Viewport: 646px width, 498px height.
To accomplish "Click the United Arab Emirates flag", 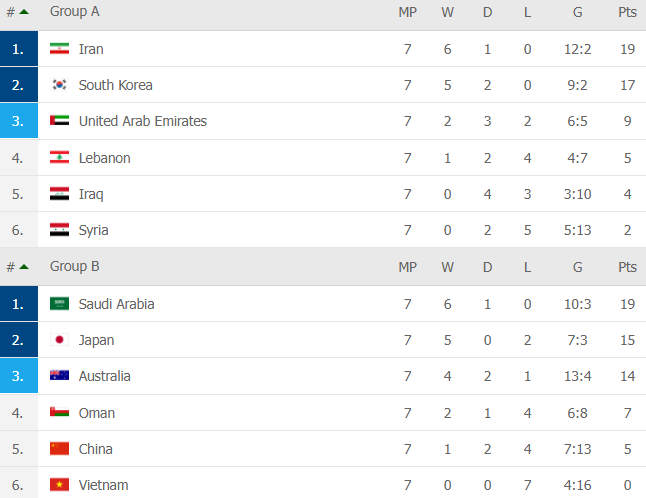I will (x=59, y=120).
